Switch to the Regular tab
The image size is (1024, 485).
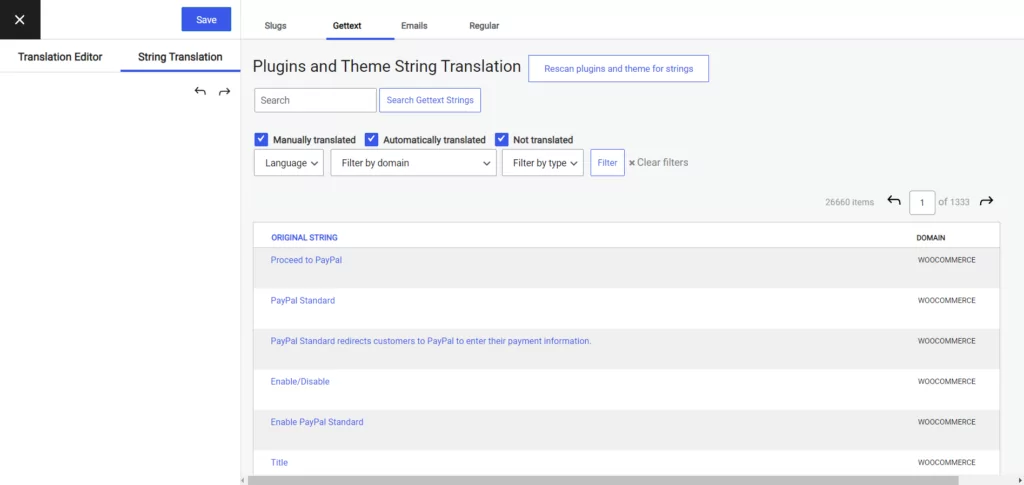484,26
